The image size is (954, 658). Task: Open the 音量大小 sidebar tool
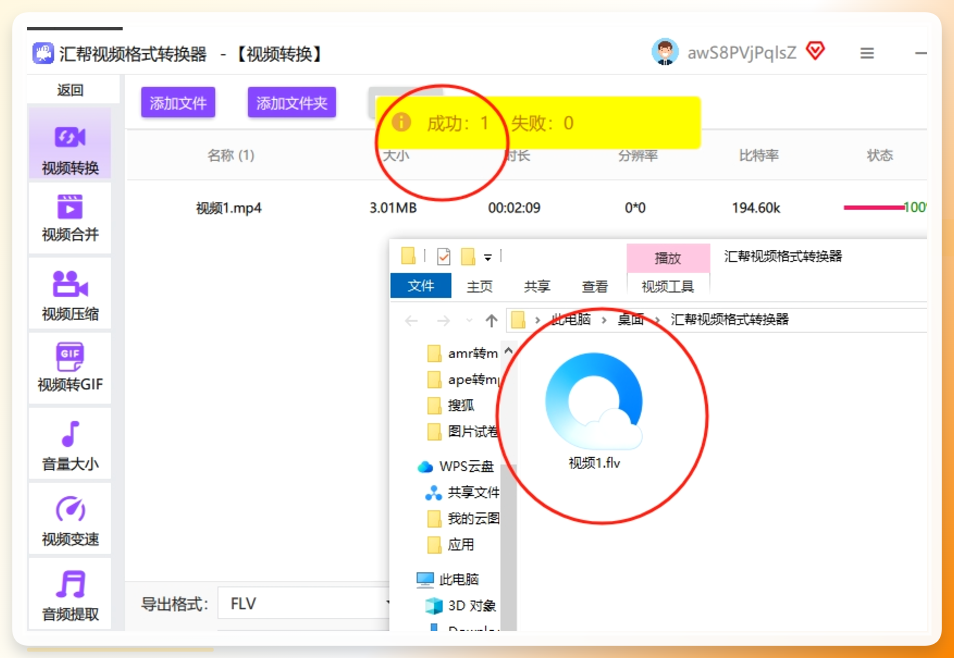70,444
